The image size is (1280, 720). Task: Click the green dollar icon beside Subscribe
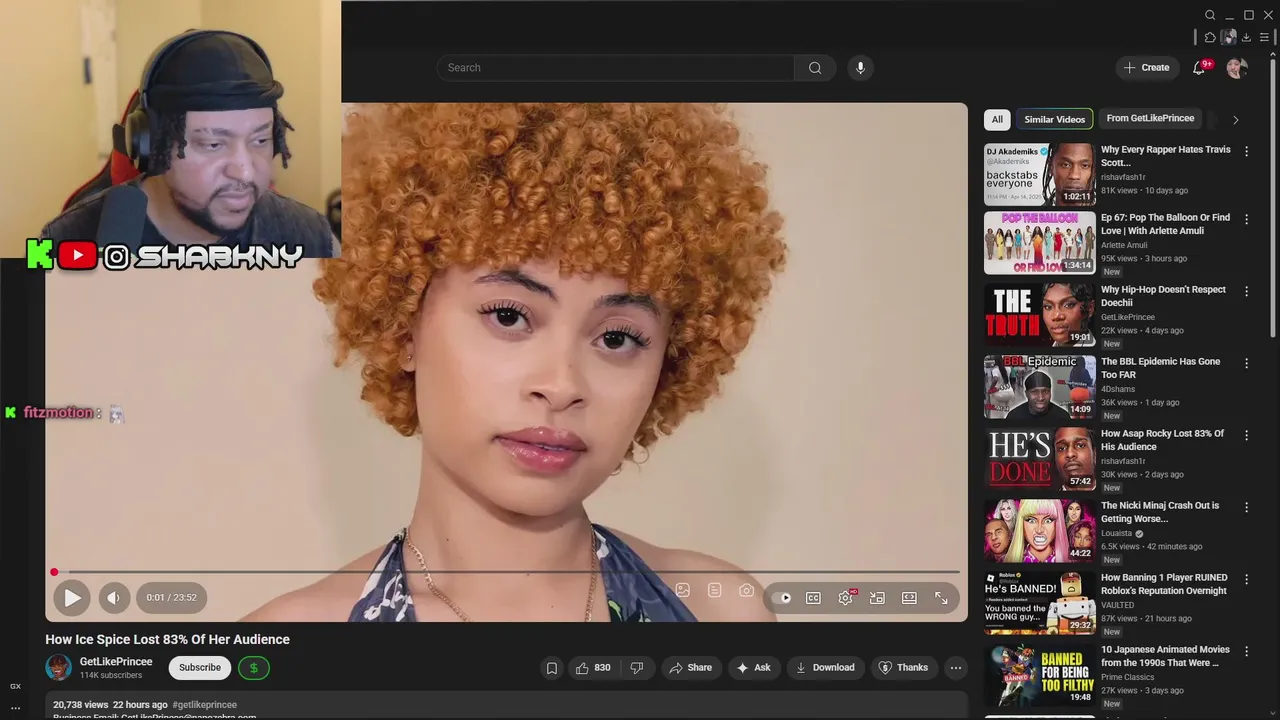tap(253, 668)
